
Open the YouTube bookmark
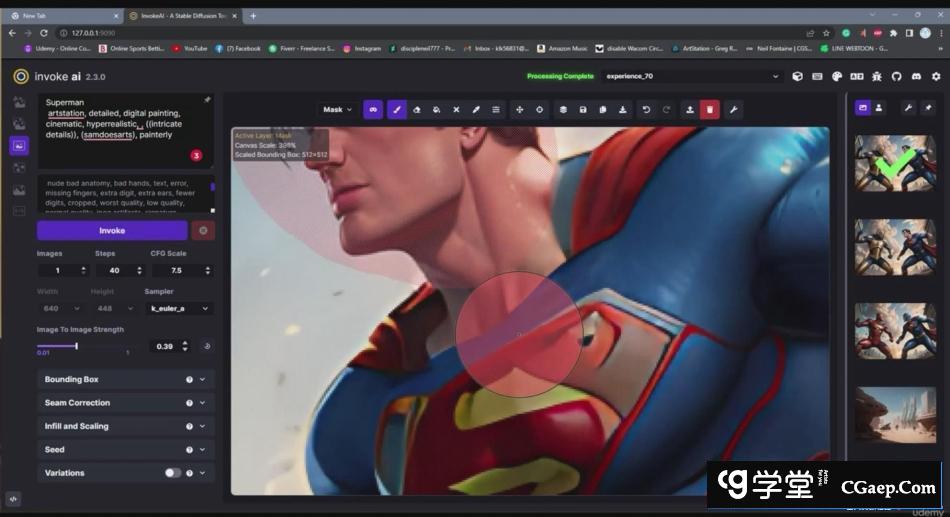190,48
